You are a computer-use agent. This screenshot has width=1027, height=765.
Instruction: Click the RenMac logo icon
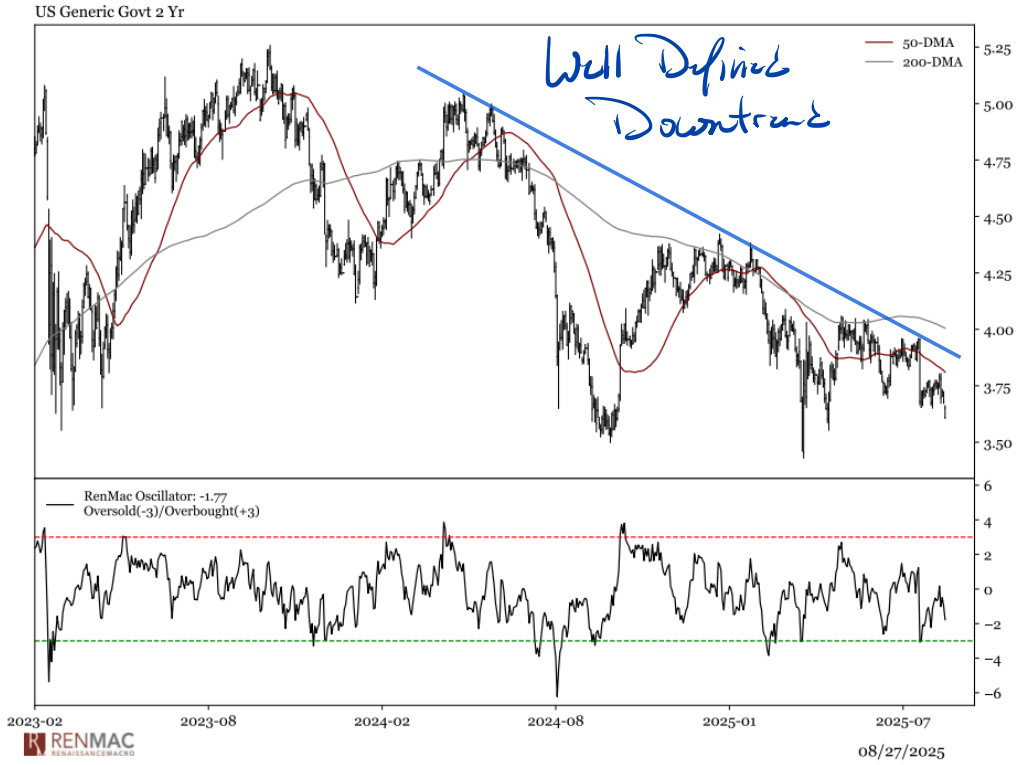(x=34, y=743)
